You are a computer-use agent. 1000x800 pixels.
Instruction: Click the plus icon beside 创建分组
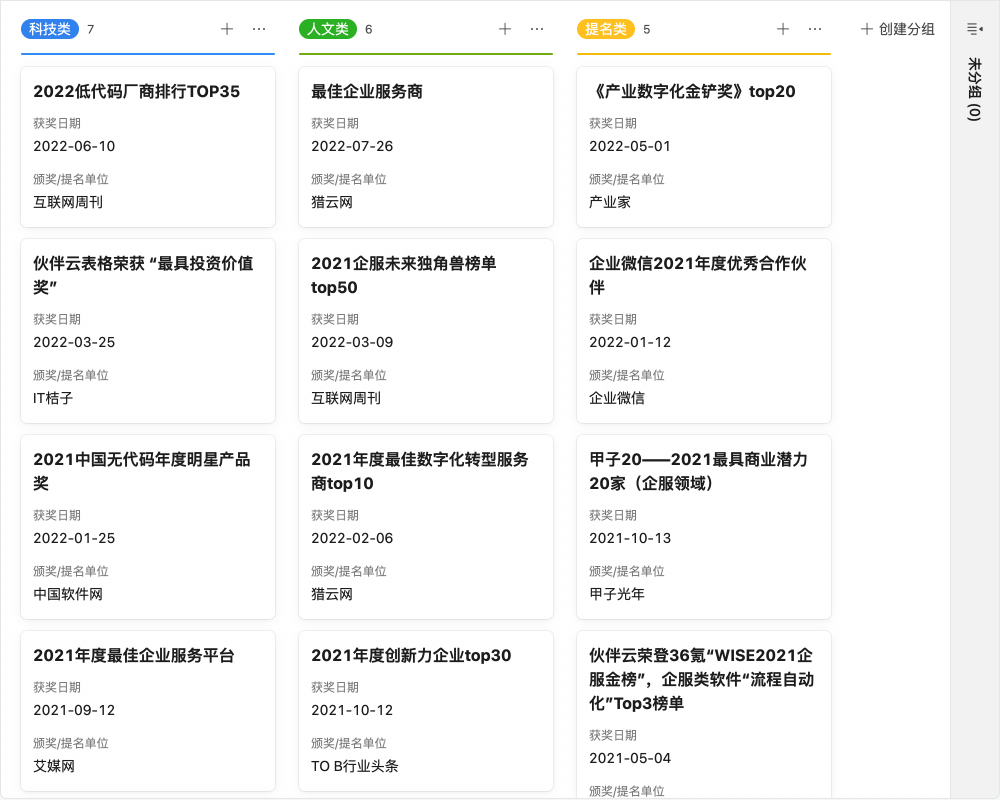click(x=866, y=29)
